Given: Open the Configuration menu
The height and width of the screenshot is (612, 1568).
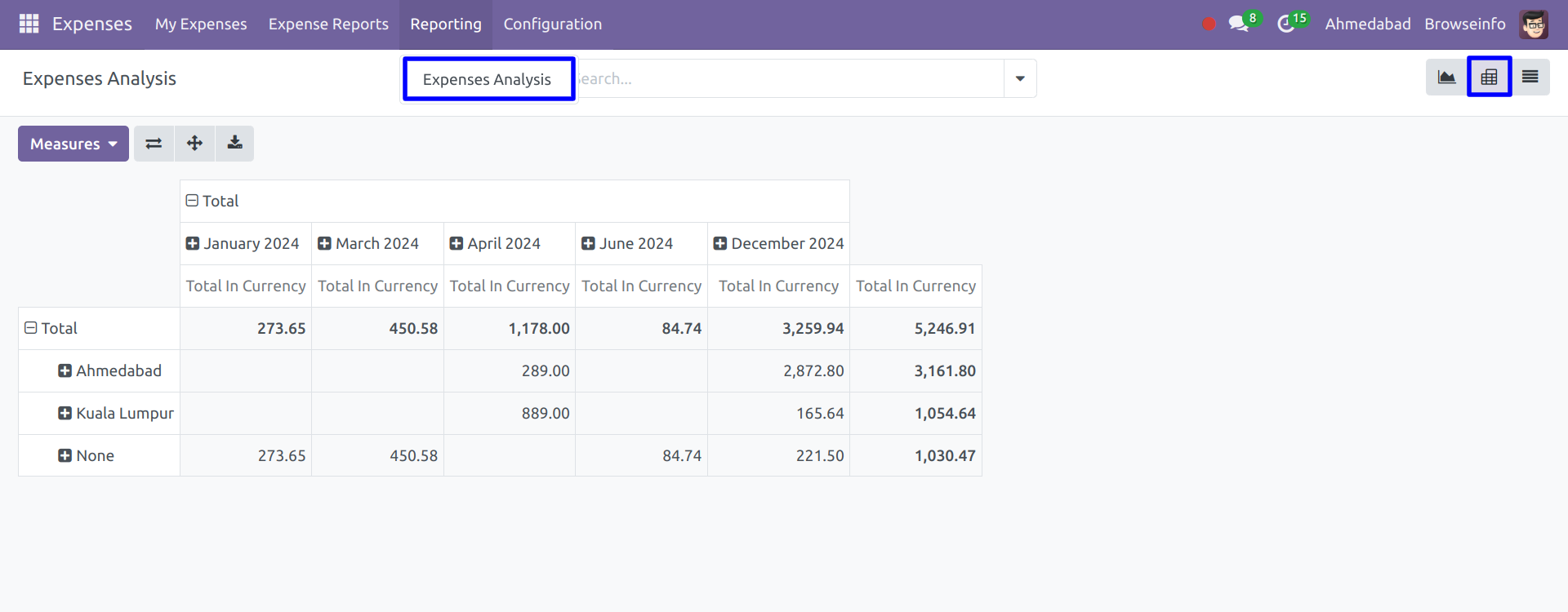Looking at the screenshot, I should 552,24.
